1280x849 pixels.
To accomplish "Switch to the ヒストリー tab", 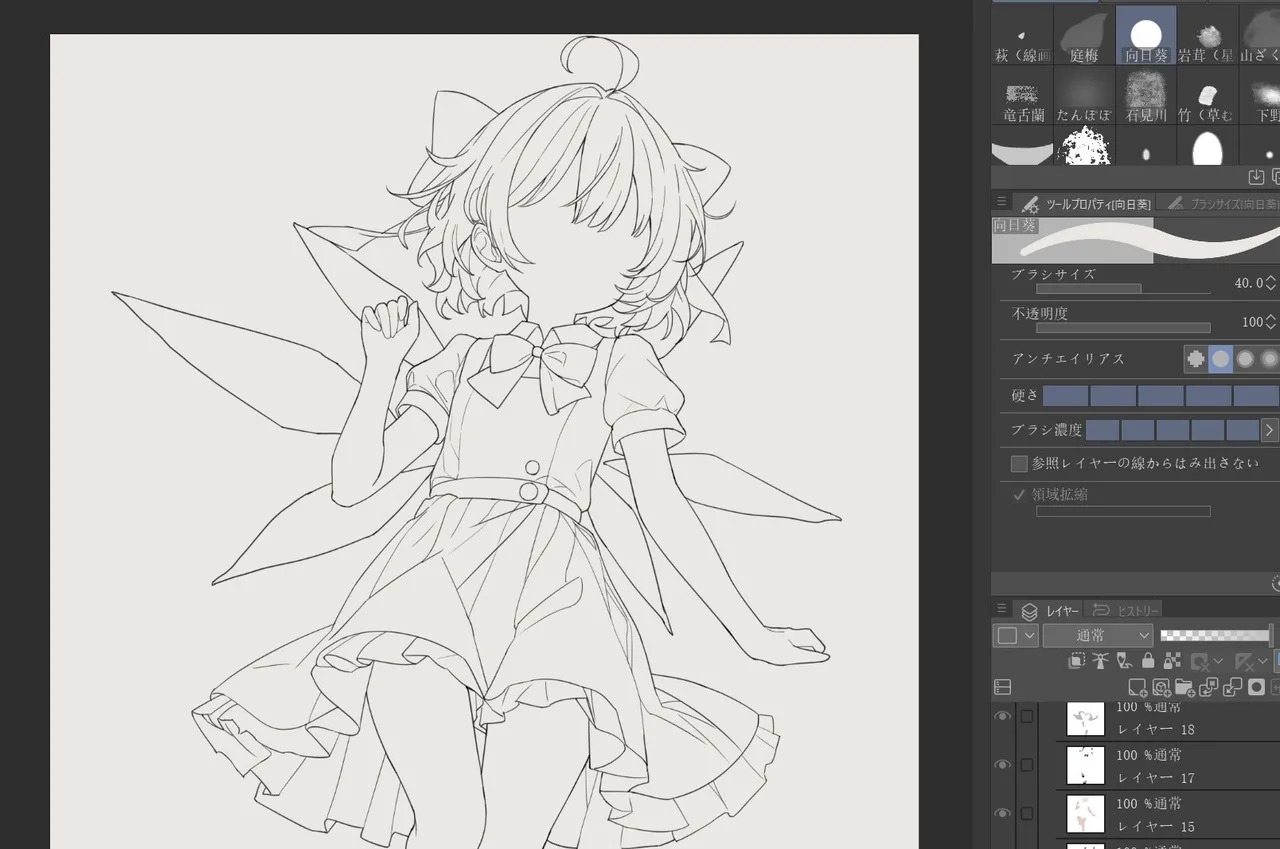I will 1125,610.
